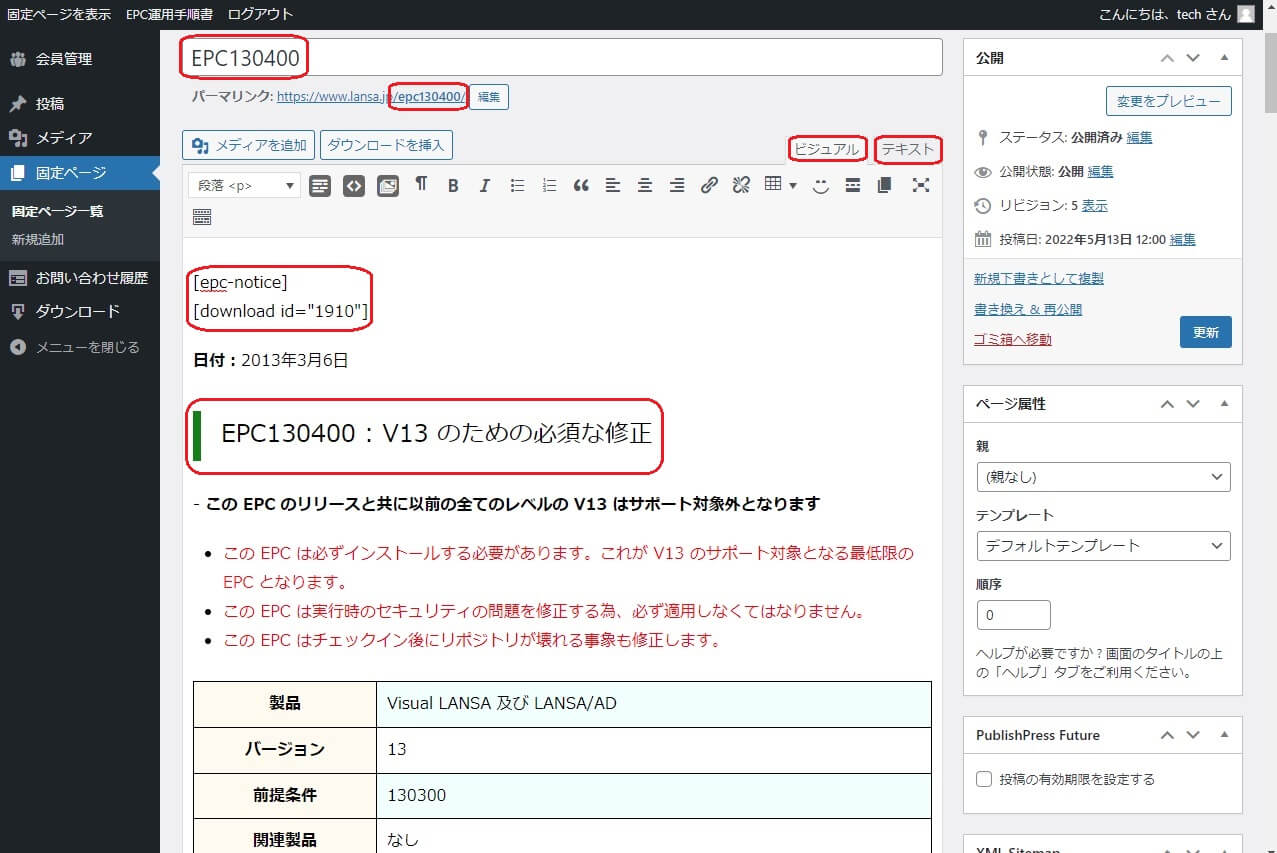Align text right
The width and height of the screenshot is (1277, 853).
click(677, 185)
